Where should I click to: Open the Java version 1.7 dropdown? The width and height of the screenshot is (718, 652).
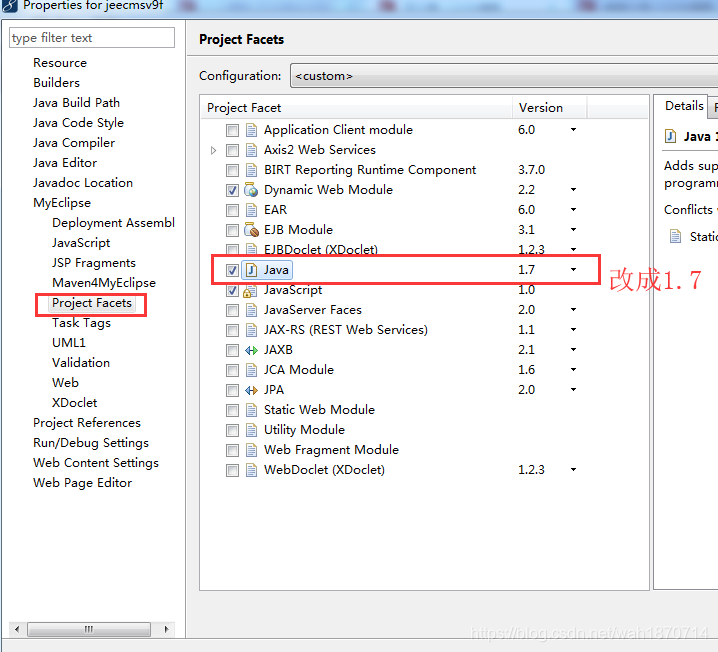point(573,270)
